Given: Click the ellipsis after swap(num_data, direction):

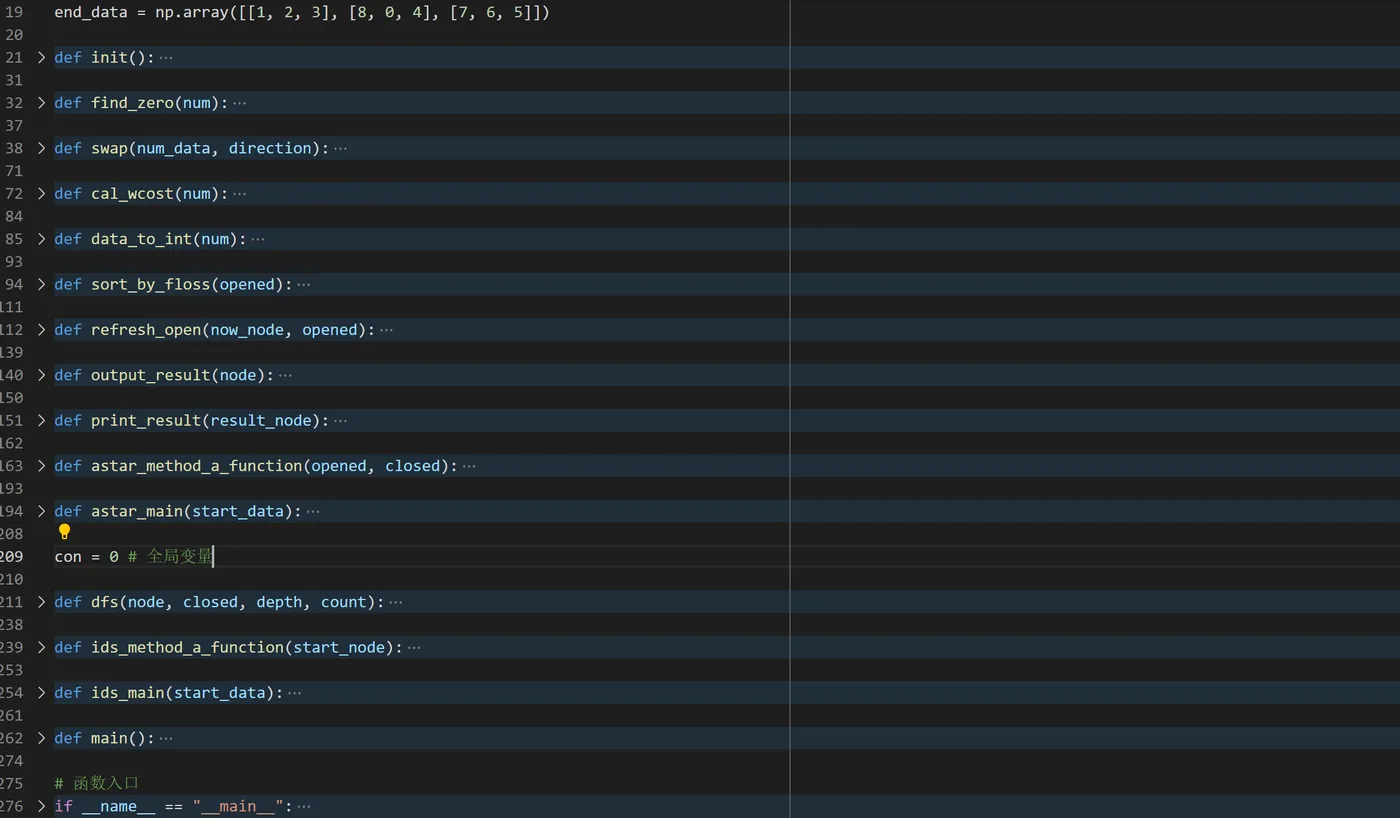Looking at the screenshot, I should pyautogui.click(x=340, y=148).
